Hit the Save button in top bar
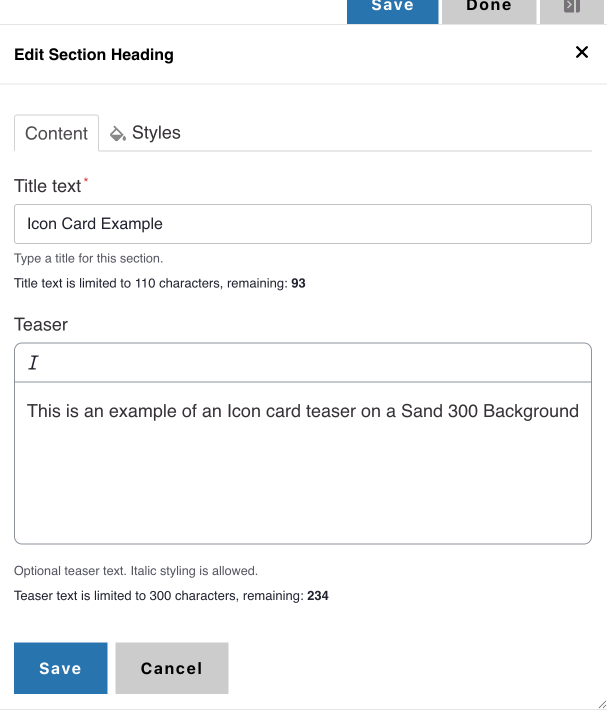Image resolution: width=607 pixels, height=710 pixels. tap(392, 7)
